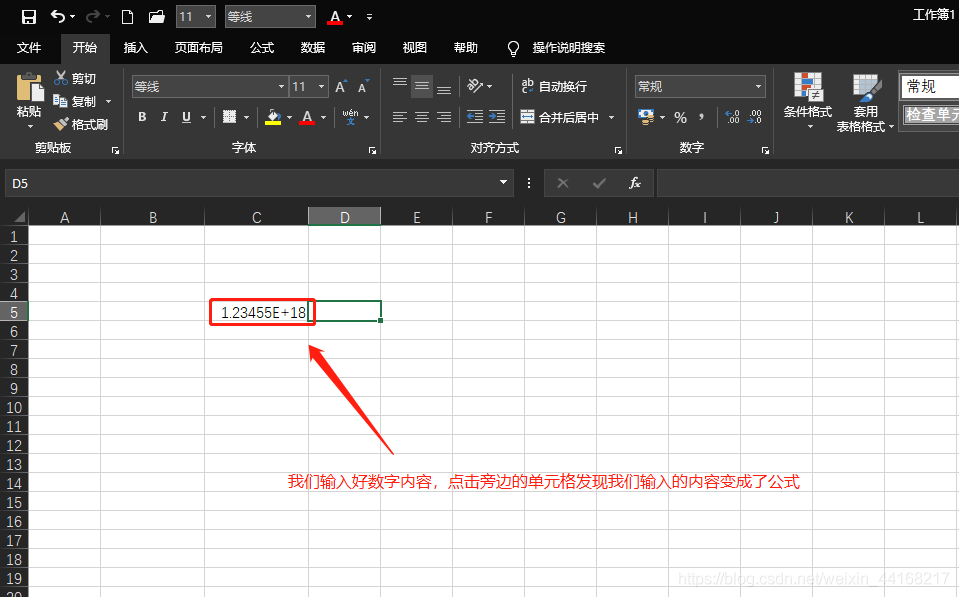Decrease font size with small A icon
Image resolution: width=959 pixels, height=597 pixels.
pyautogui.click(x=364, y=86)
